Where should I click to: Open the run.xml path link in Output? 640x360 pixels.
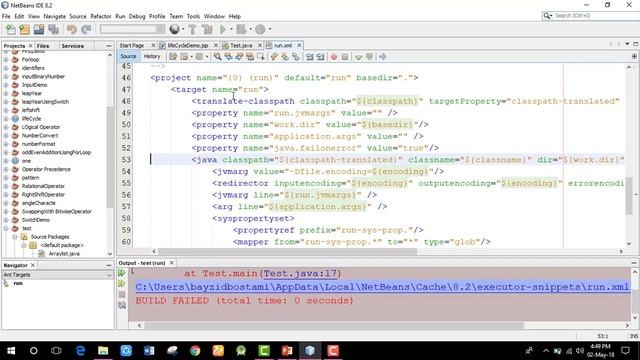coord(382,287)
